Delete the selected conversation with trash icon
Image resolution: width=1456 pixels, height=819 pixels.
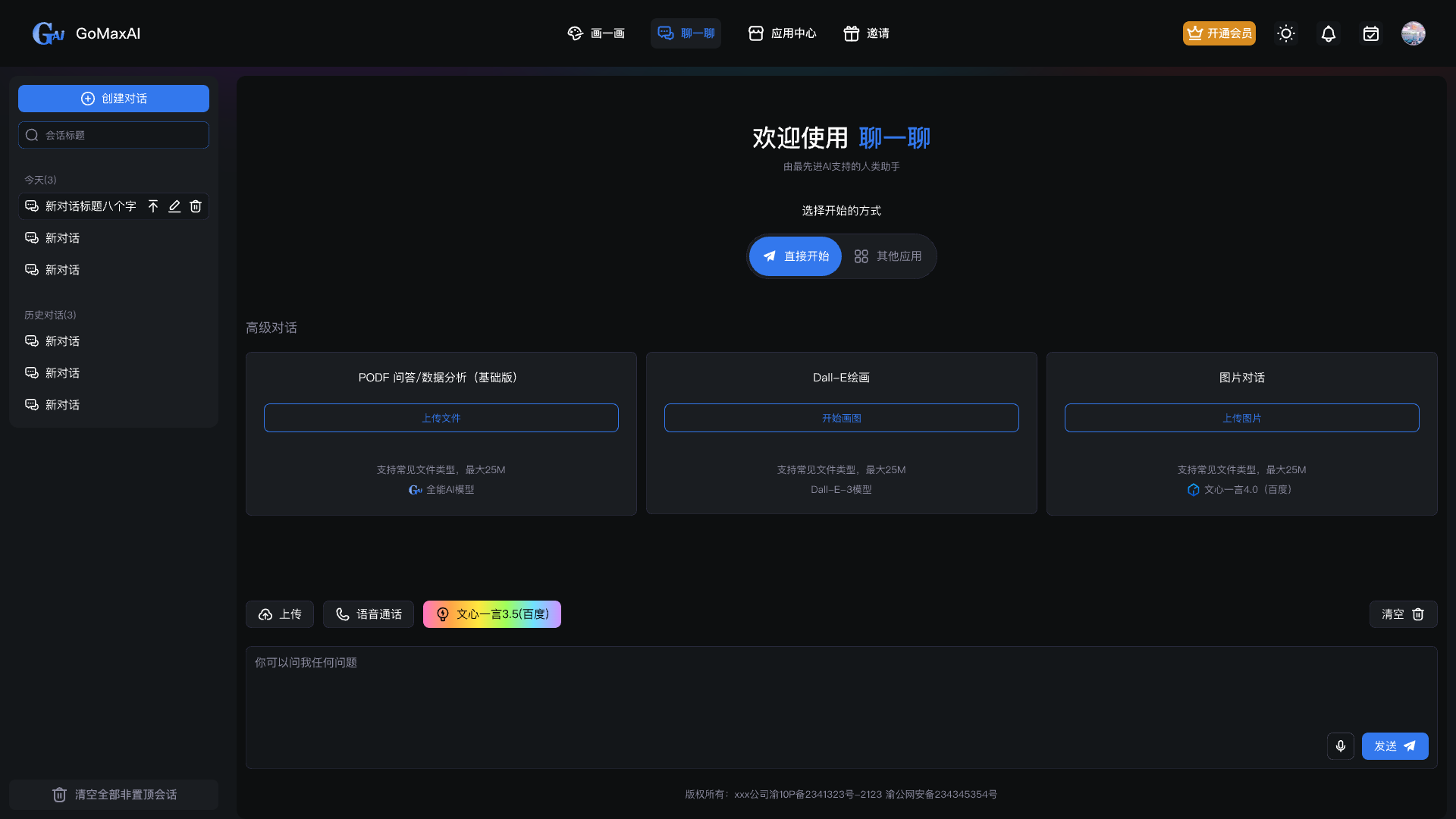pos(196,206)
